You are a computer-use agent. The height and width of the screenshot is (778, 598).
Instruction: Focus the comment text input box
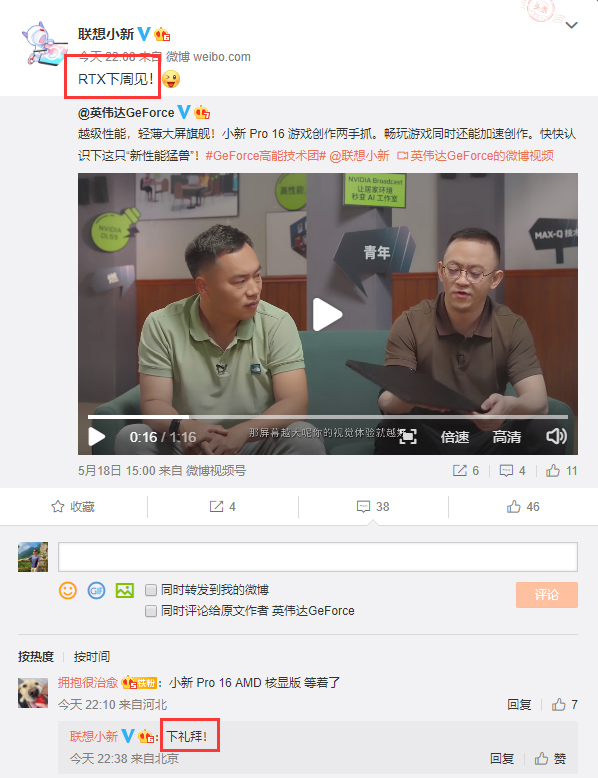tap(318, 557)
